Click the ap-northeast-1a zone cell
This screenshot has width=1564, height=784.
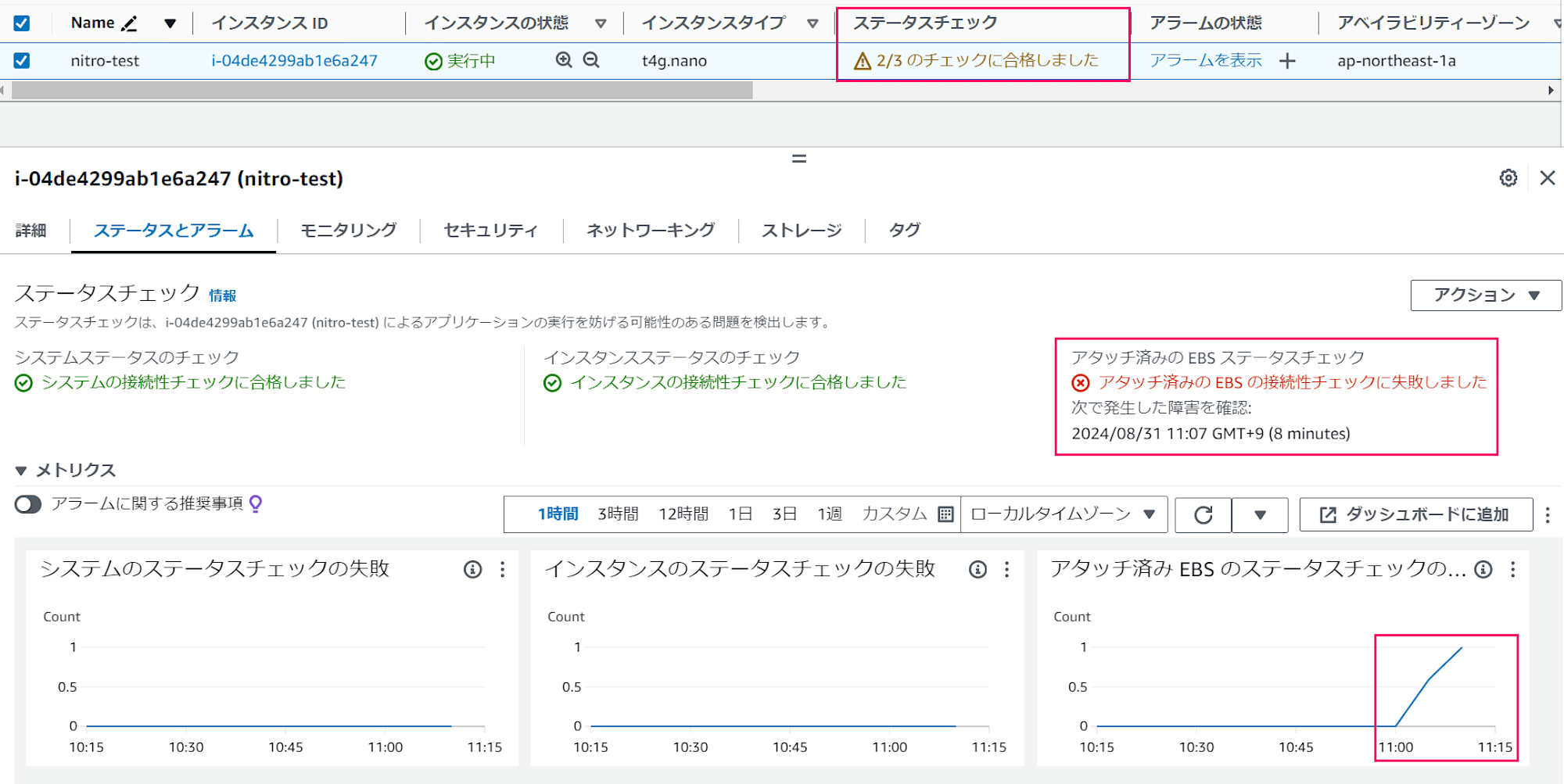[1397, 61]
